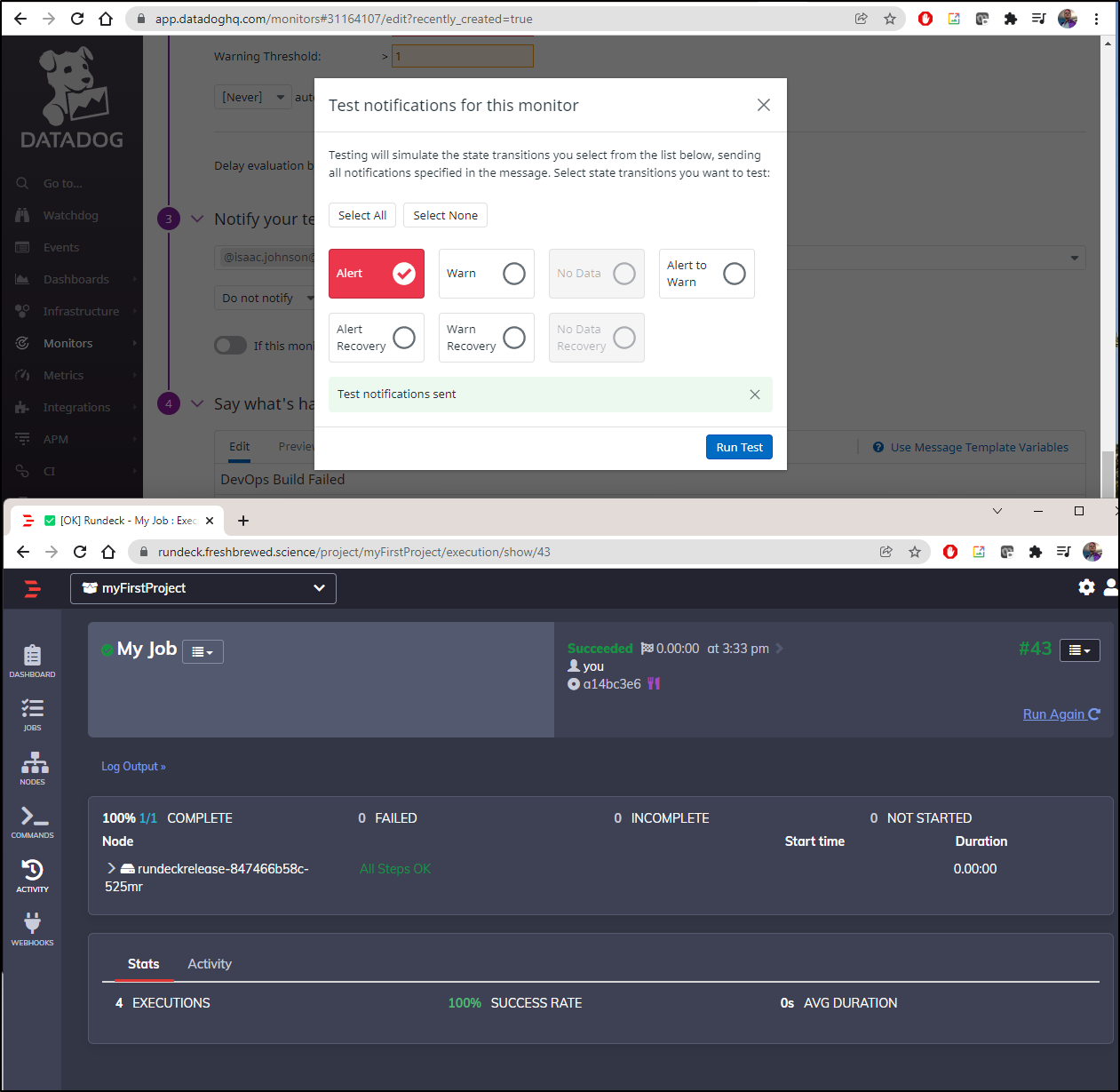Collapse the Say what's happening section
The width and height of the screenshot is (1120, 1092).
197,403
